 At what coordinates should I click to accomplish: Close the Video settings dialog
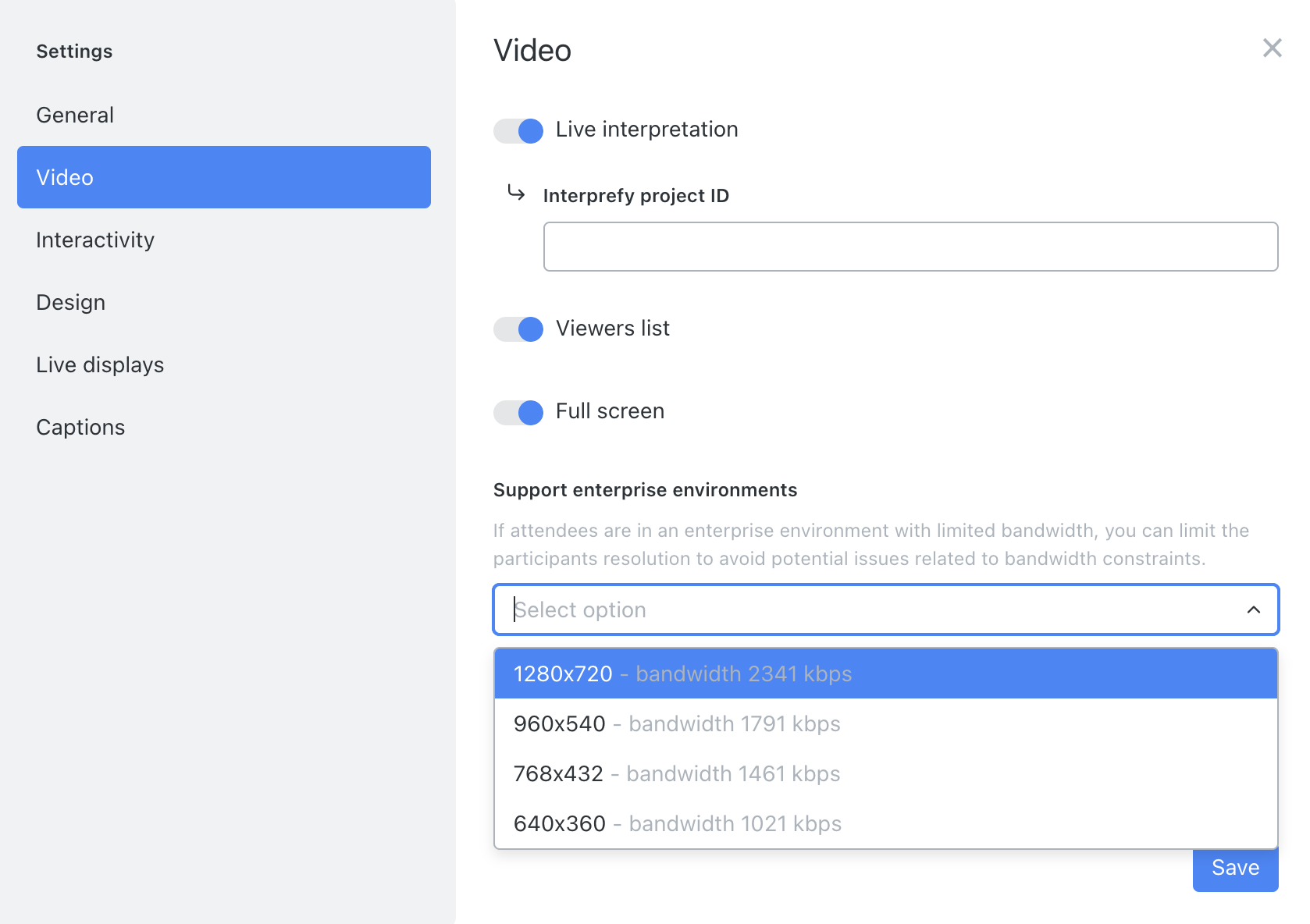pyautogui.click(x=1273, y=48)
